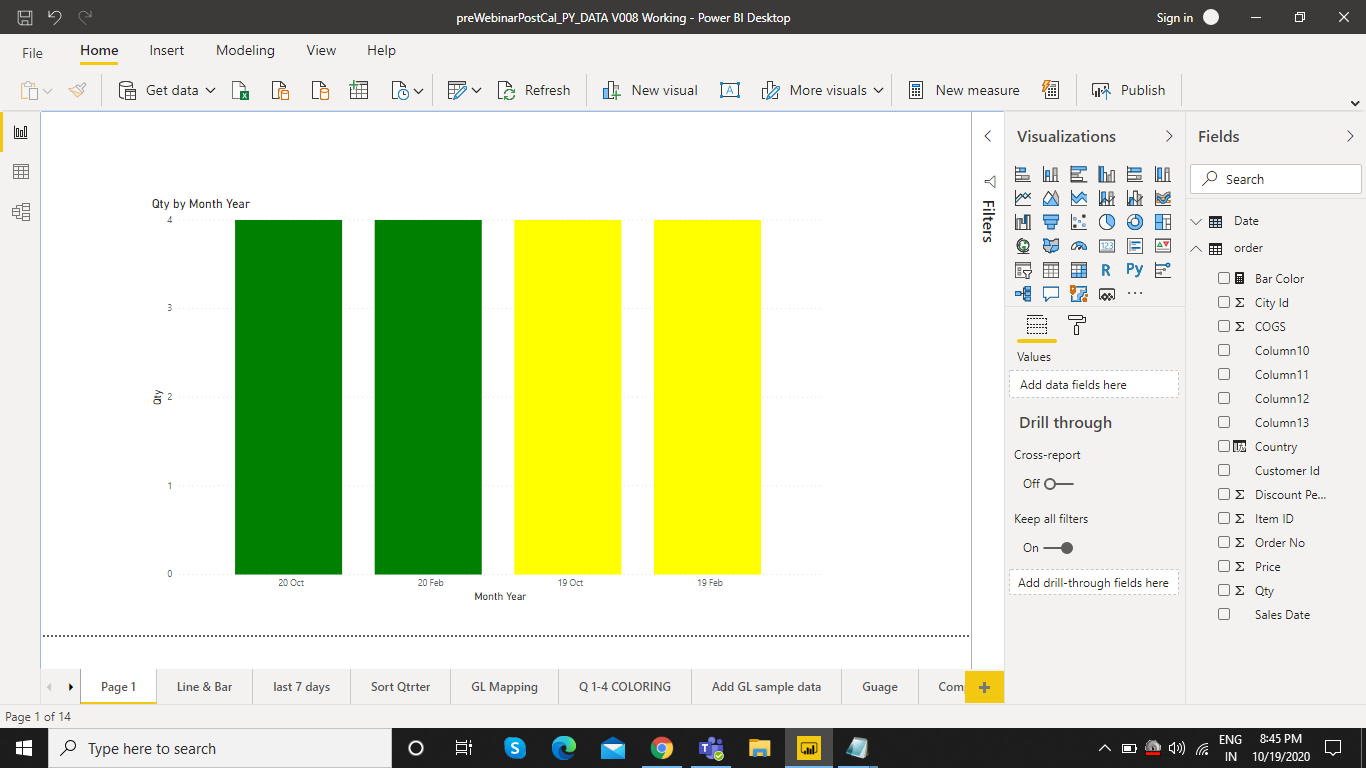Click the Refresh button in ribbon
The width and height of the screenshot is (1366, 768).
click(x=534, y=90)
